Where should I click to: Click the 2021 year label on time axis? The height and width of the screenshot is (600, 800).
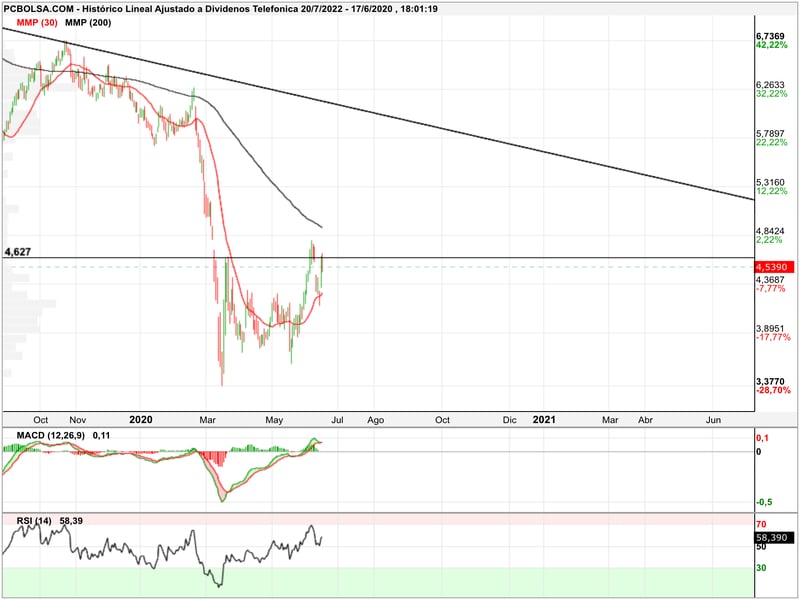pos(544,419)
